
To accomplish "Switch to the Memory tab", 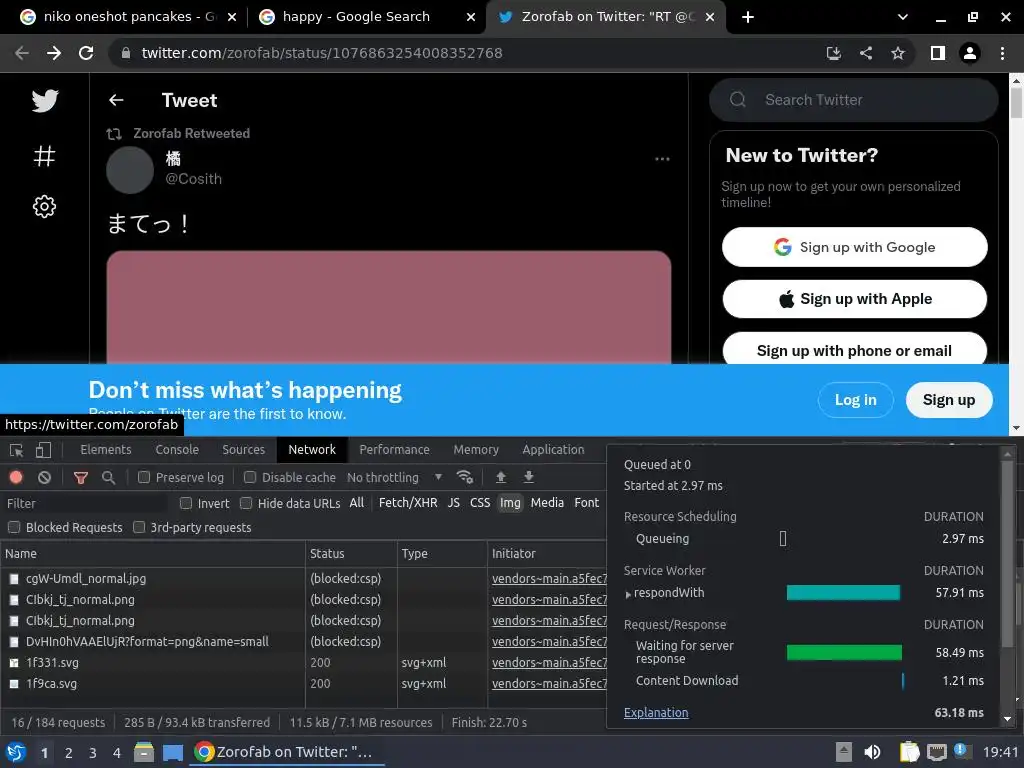I will point(476,449).
